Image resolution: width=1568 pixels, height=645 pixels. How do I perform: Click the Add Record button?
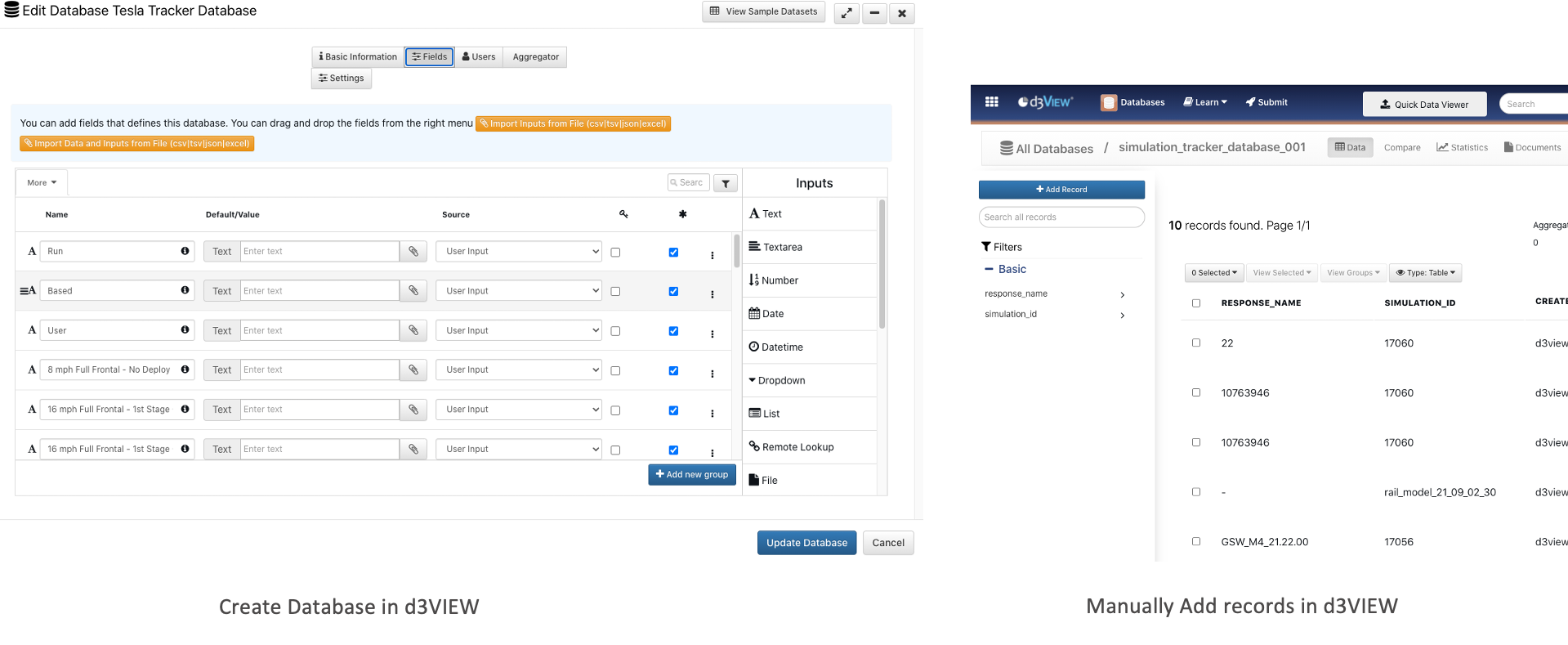pyautogui.click(x=1061, y=190)
